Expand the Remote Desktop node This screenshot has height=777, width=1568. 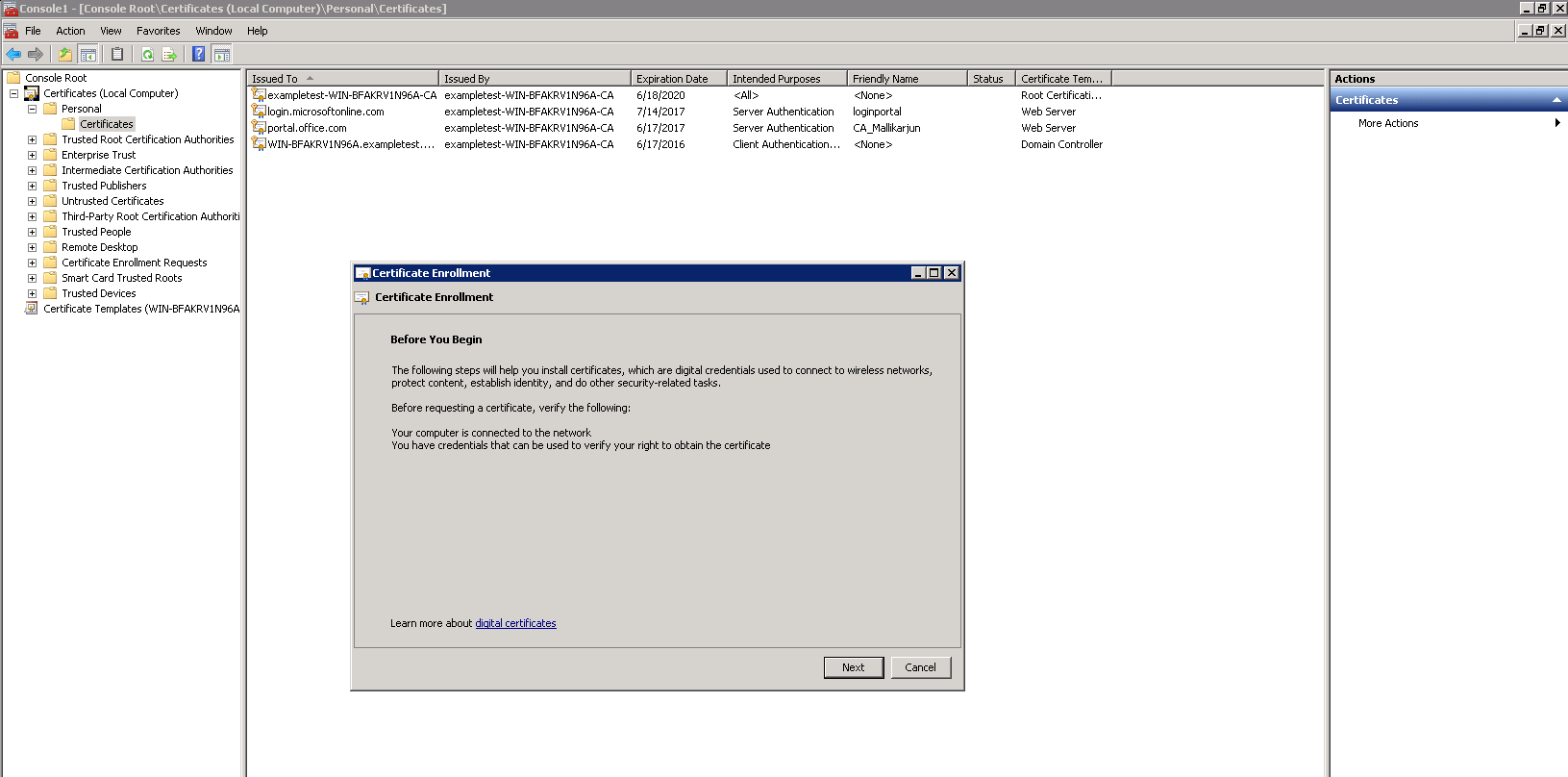(32, 247)
